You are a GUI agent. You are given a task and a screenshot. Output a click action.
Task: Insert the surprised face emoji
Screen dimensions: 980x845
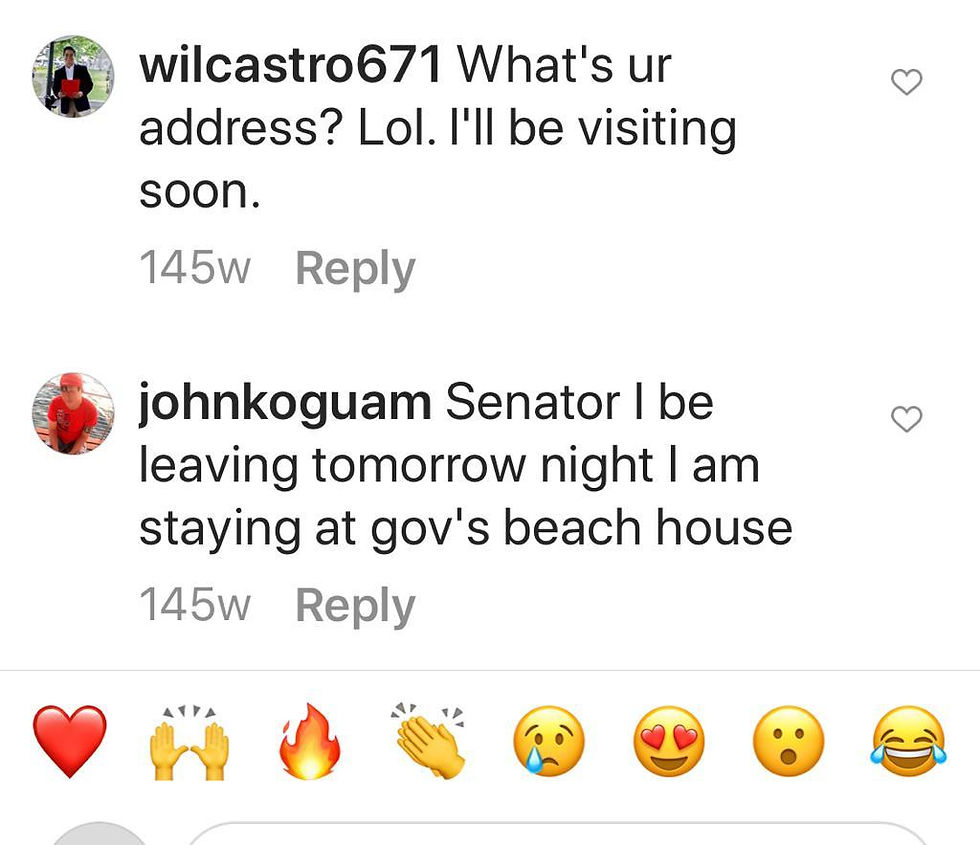click(x=789, y=741)
